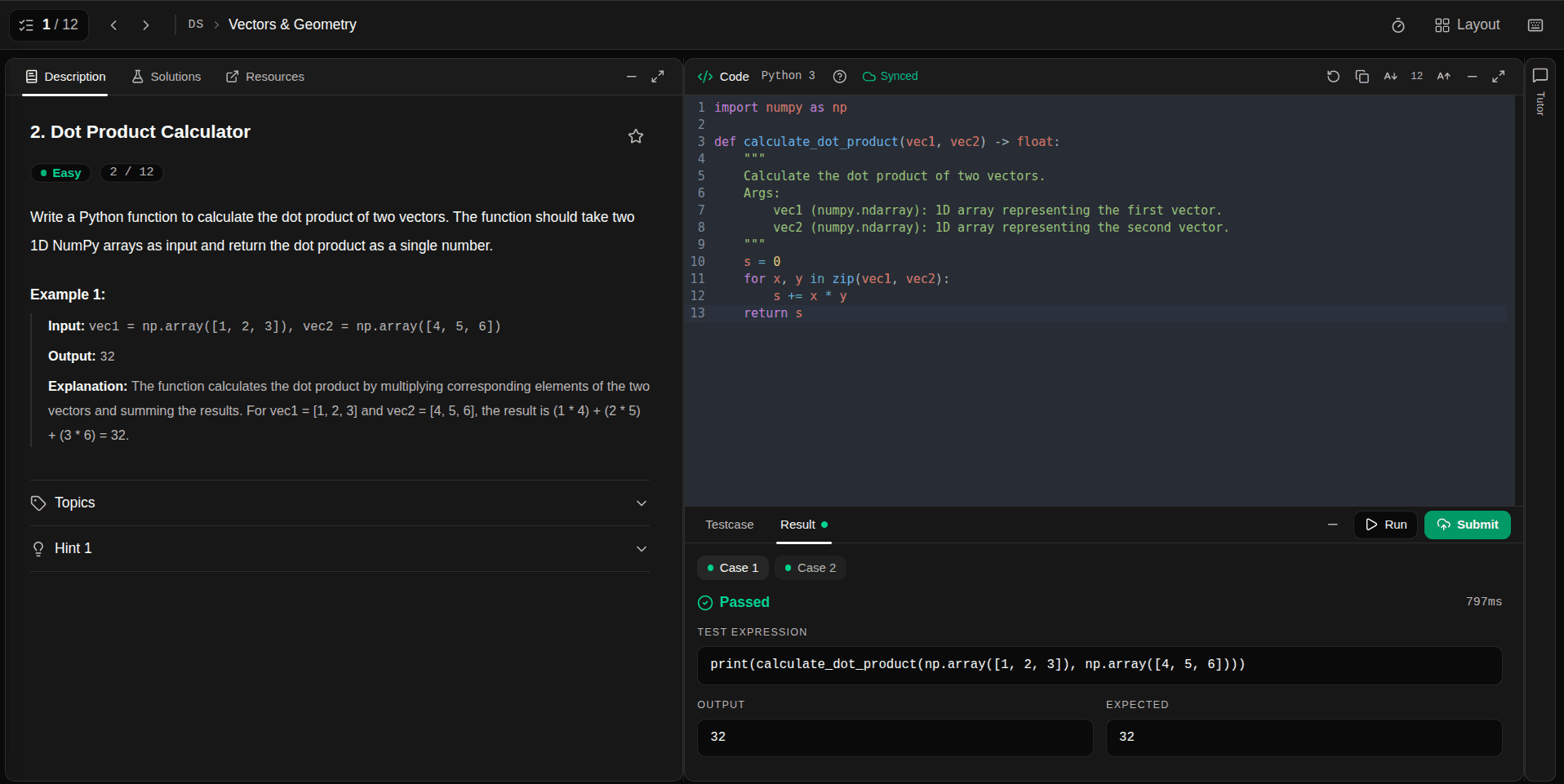Click the 2 / 12 progress badge
Viewport: 1564px width, 784px height.
(x=131, y=172)
